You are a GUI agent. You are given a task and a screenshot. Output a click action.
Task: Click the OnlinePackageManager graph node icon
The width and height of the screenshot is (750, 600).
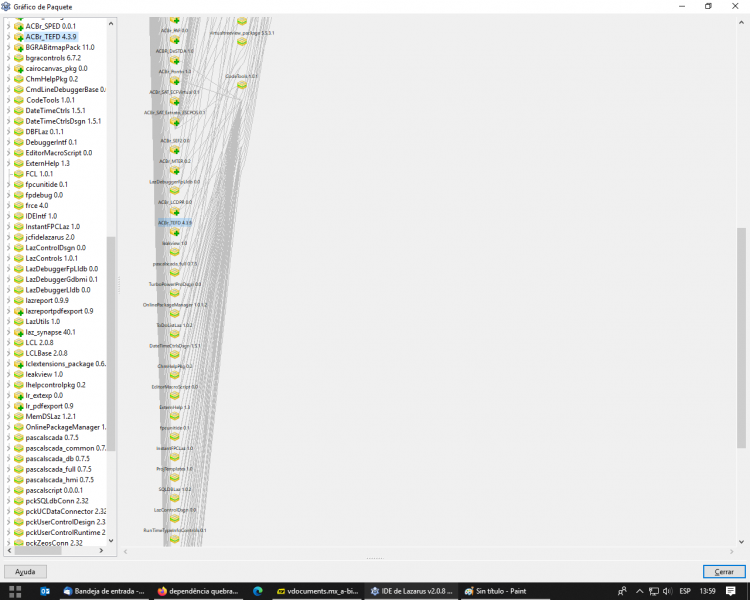[175, 314]
